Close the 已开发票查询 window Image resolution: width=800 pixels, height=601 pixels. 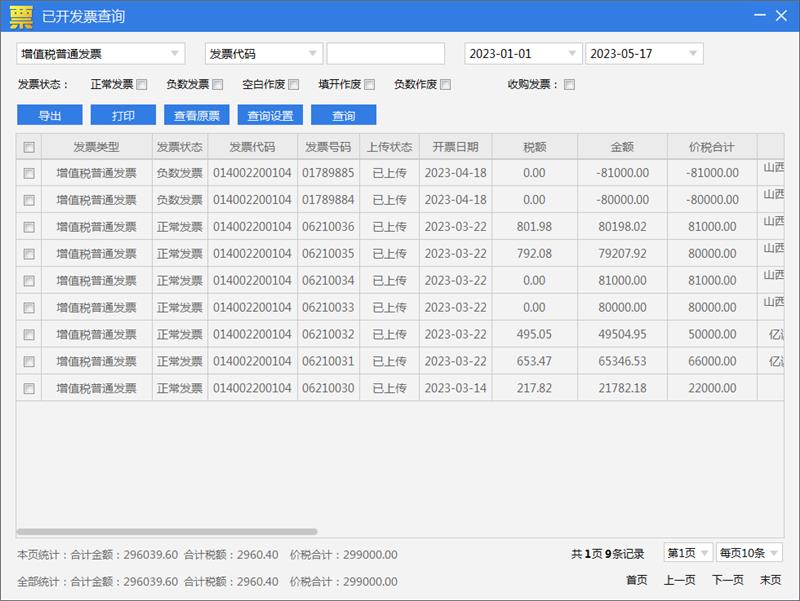pyautogui.click(x=782, y=16)
